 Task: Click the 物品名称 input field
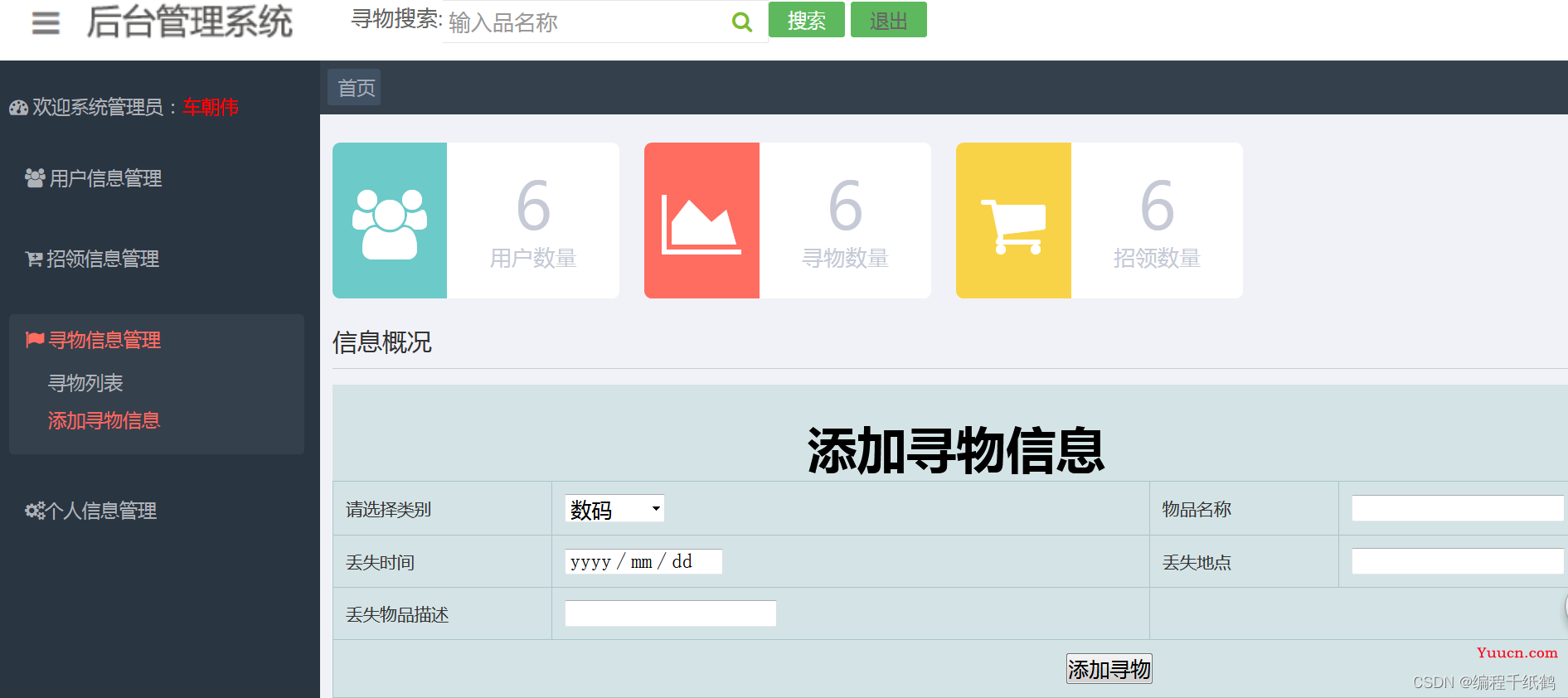tap(1458, 508)
